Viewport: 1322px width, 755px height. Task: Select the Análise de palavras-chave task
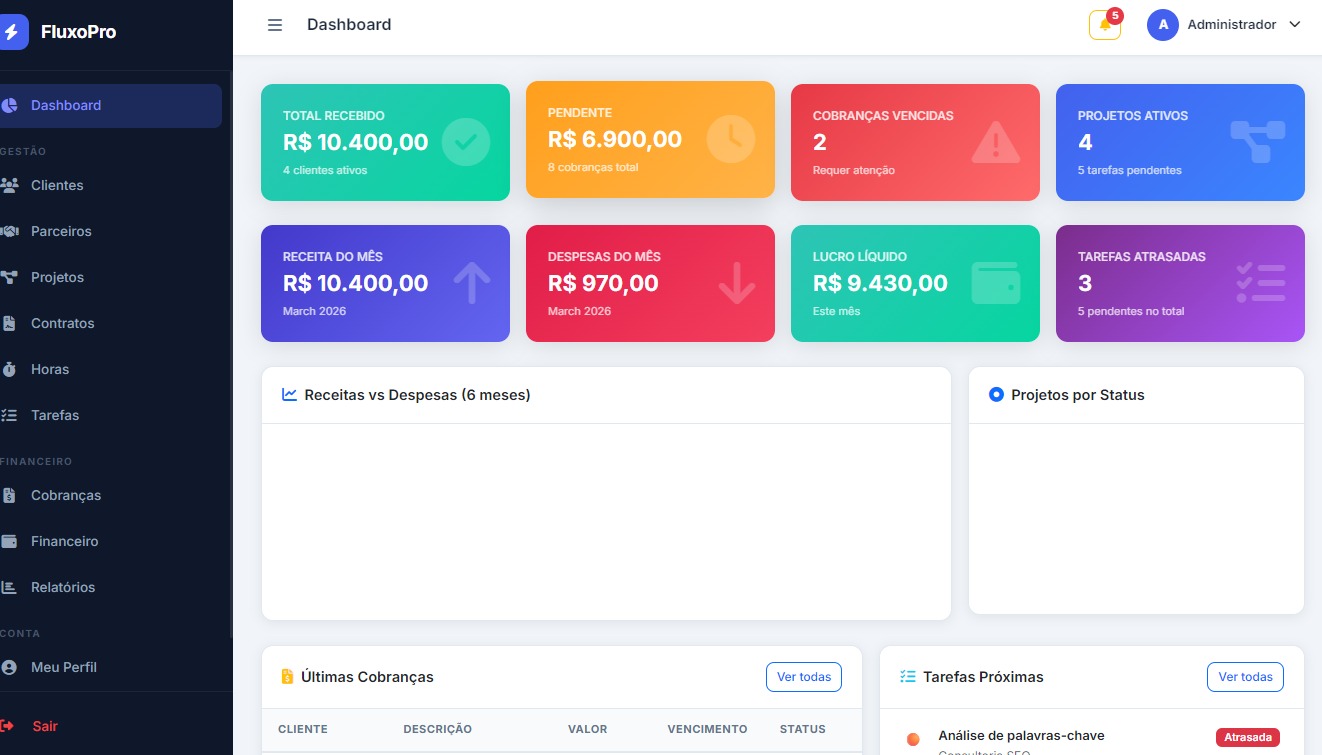coord(1021,736)
